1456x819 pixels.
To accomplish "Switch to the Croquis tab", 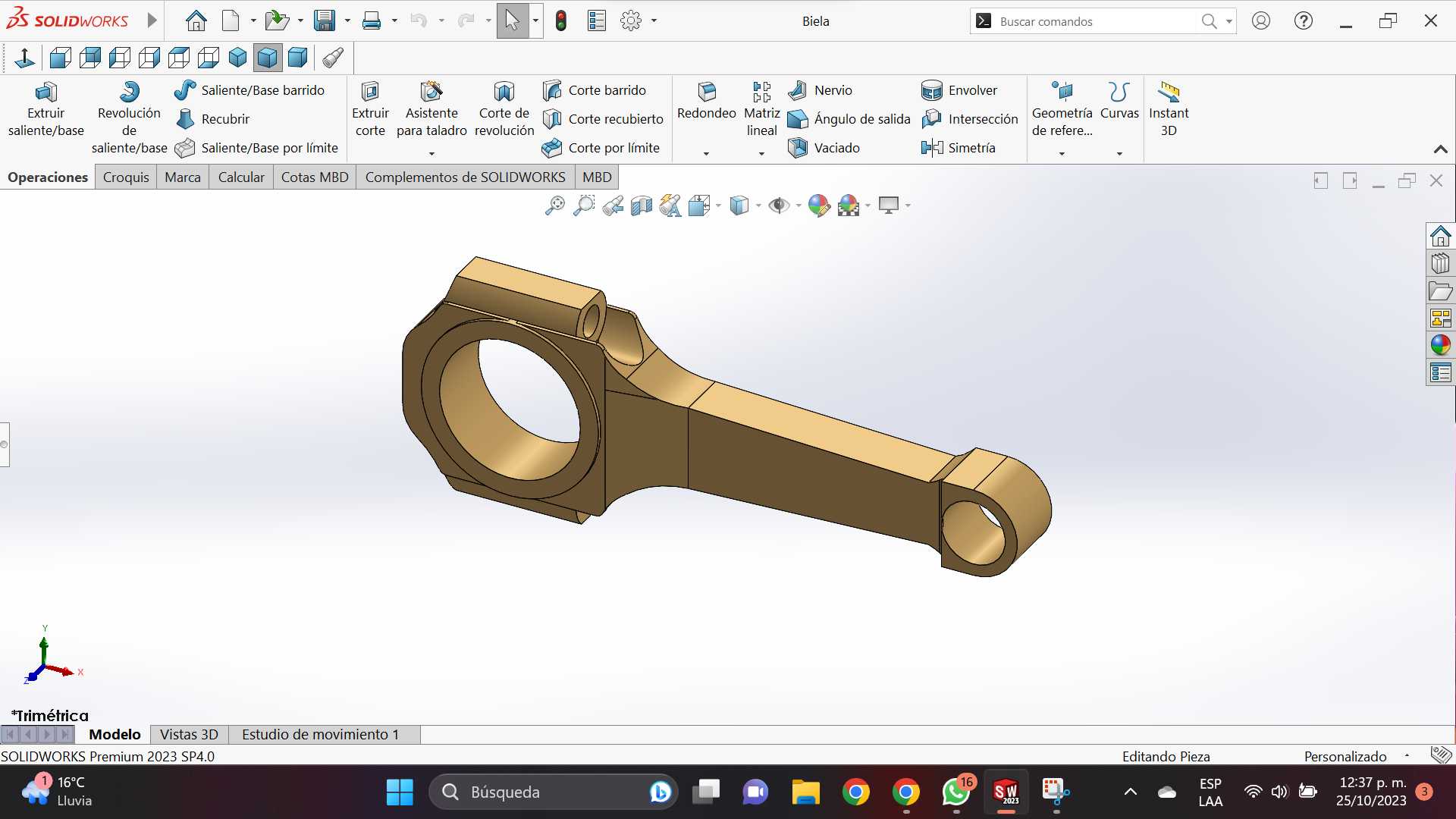I will point(126,177).
